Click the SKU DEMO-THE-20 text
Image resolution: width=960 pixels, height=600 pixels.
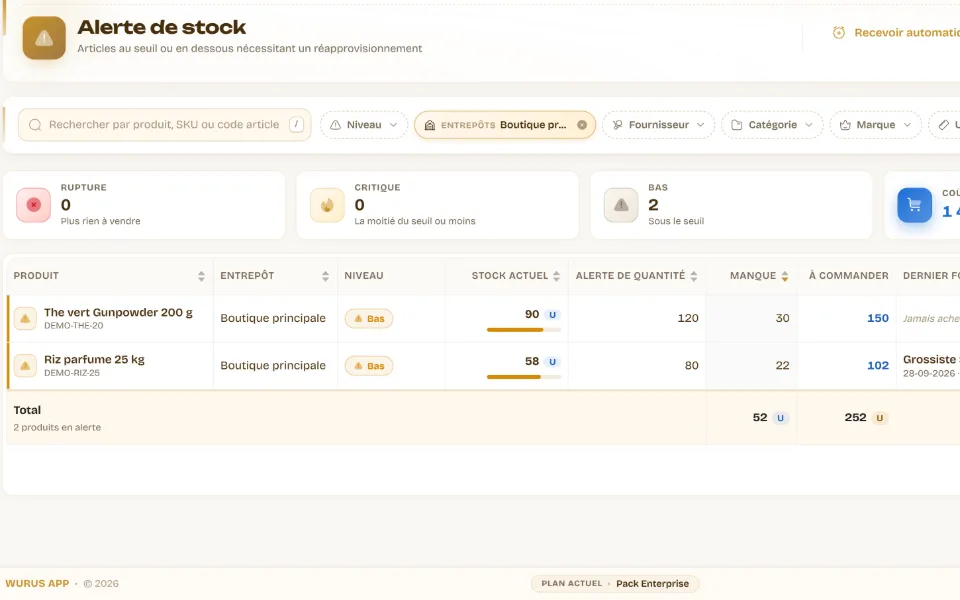pos(73,326)
